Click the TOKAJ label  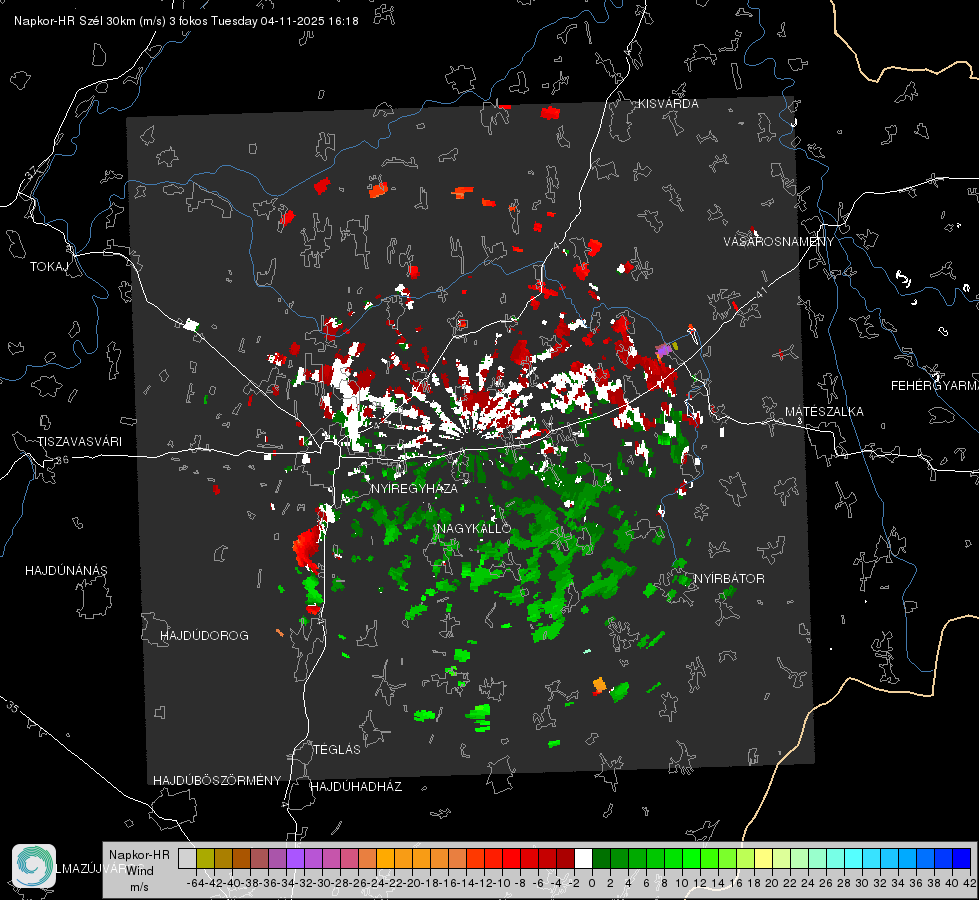pos(48,267)
